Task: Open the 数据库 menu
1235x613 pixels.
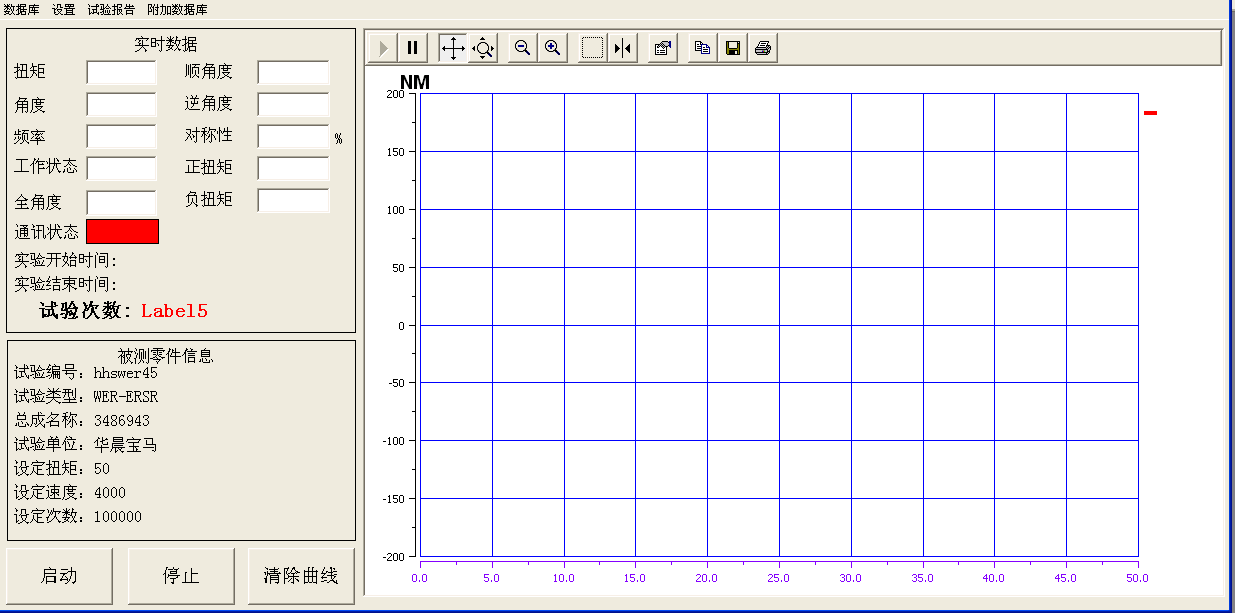Action: (22, 9)
